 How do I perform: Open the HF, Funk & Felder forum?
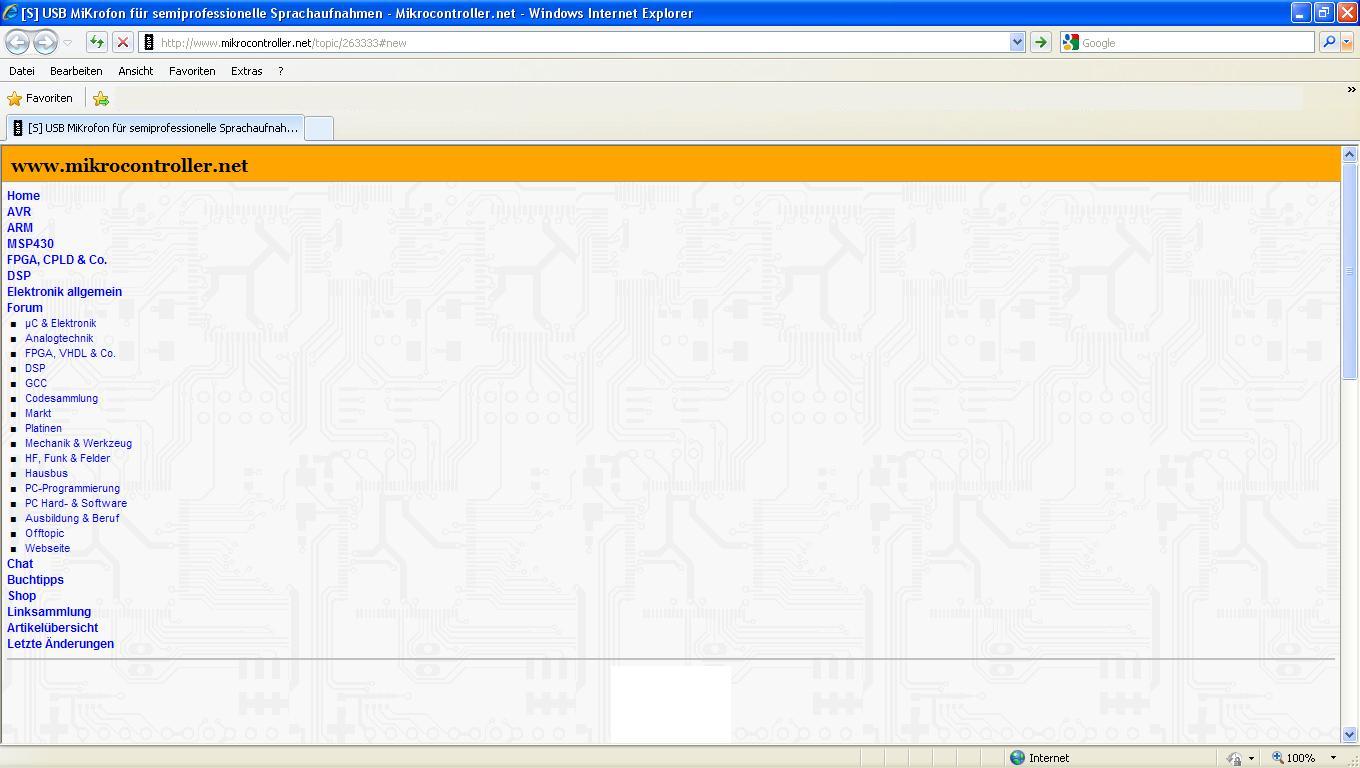pyautogui.click(x=68, y=458)
